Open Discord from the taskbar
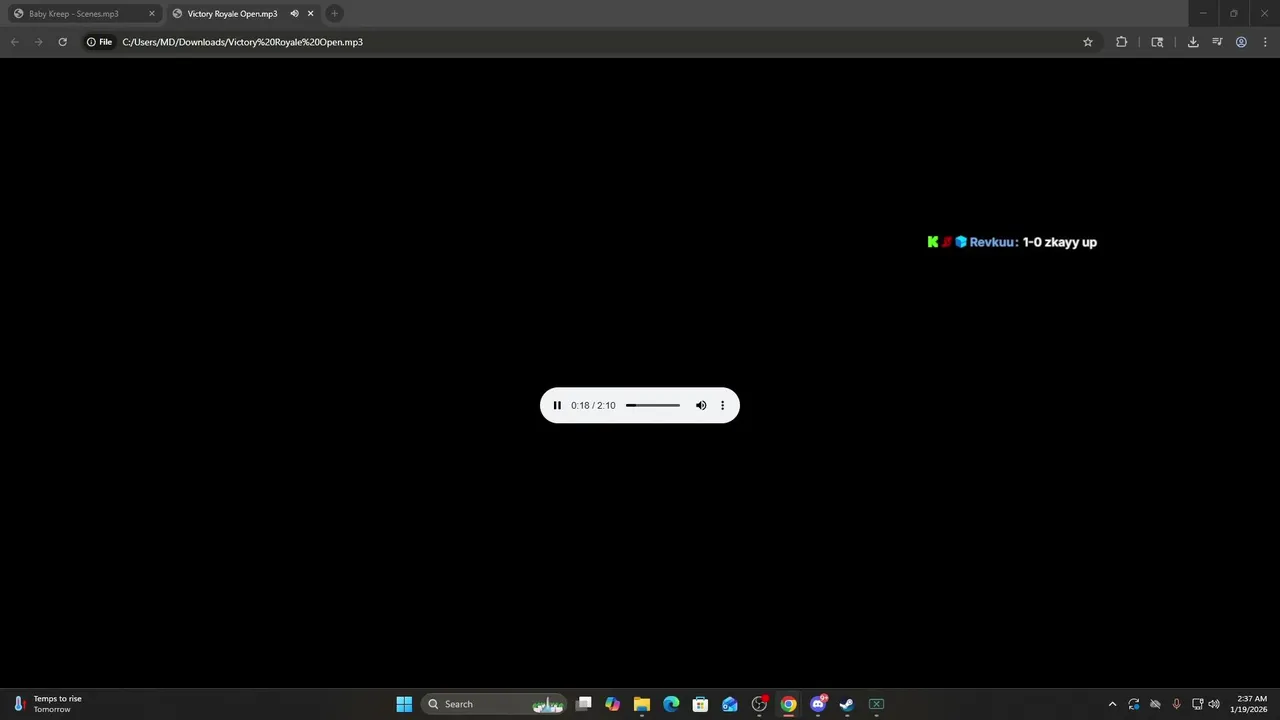Image resolution: width=1280 pixels, height=720 pixels. pos(818,704)
